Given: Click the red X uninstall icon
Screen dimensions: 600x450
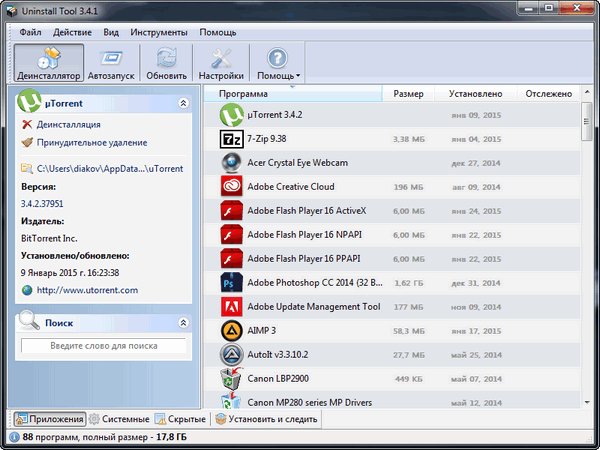Looking at the screenshot, I should point(27,124).
